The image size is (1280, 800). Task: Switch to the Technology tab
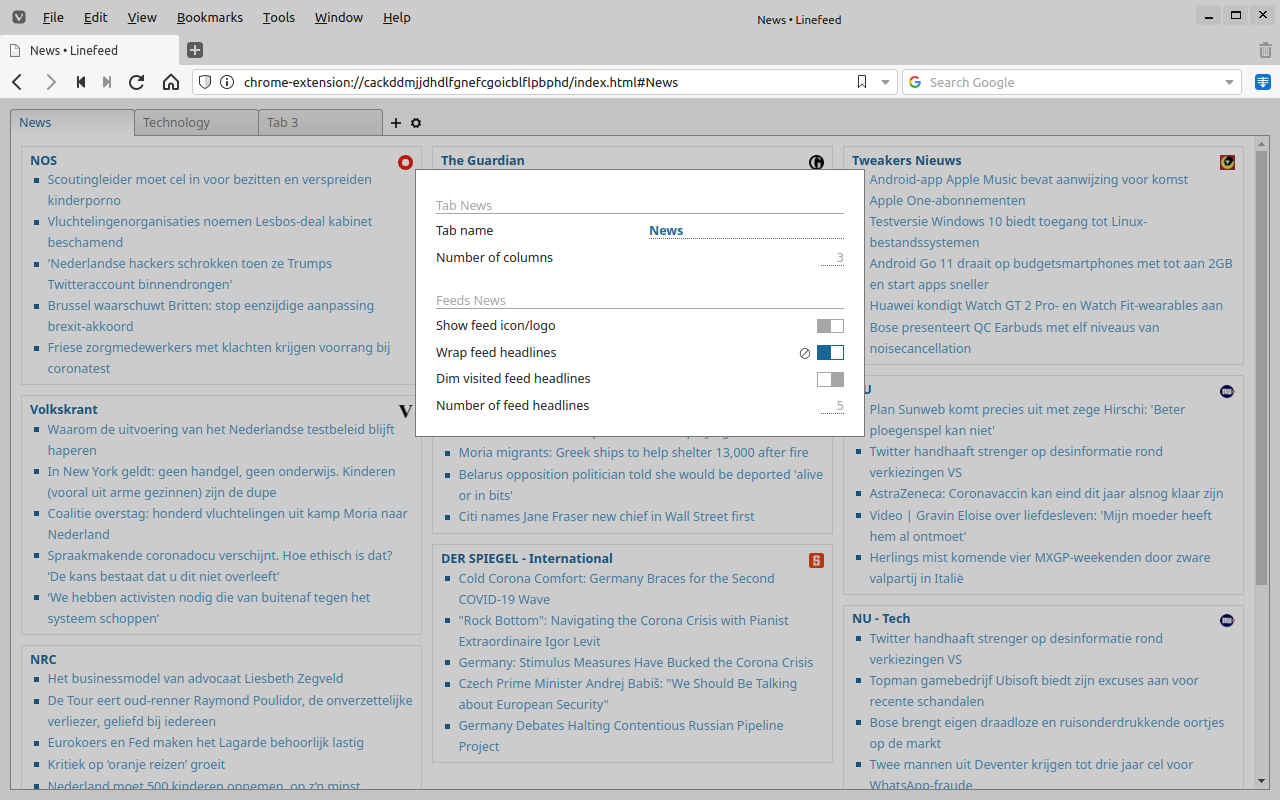coord(196,122)
